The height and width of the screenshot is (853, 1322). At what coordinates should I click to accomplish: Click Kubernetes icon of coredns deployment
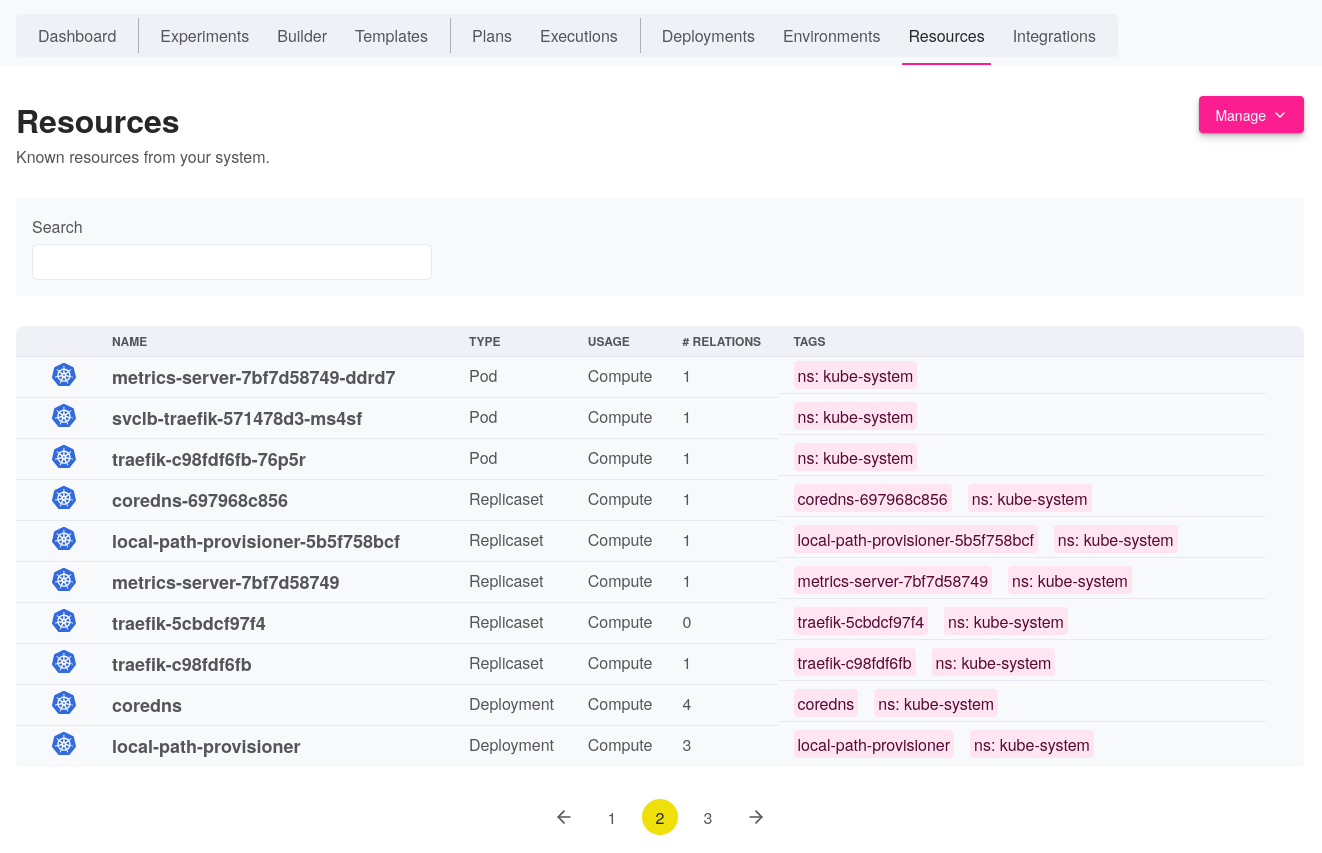tap(64, 704)
